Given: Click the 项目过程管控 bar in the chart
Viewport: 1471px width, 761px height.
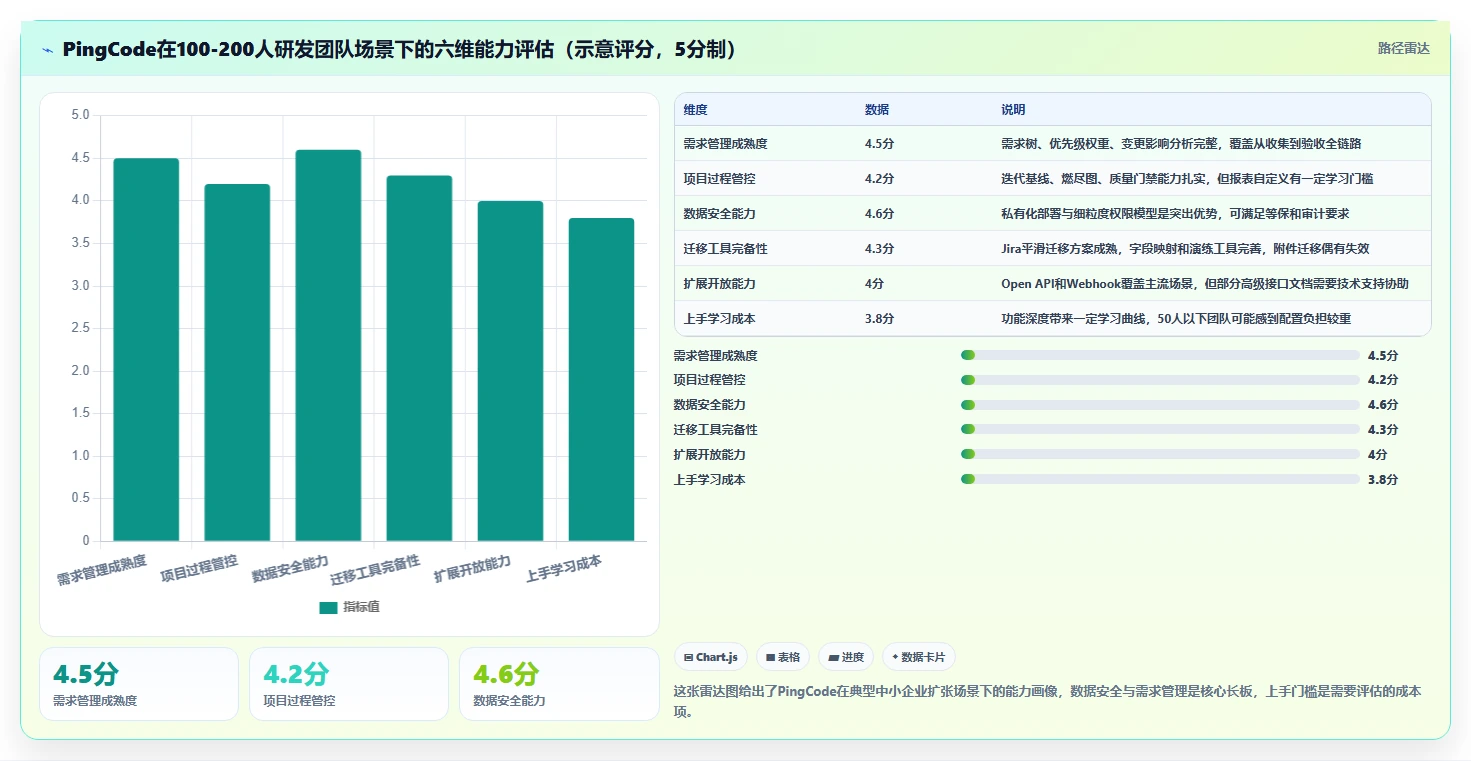Looking at the screenshot, I should point(237,363).
